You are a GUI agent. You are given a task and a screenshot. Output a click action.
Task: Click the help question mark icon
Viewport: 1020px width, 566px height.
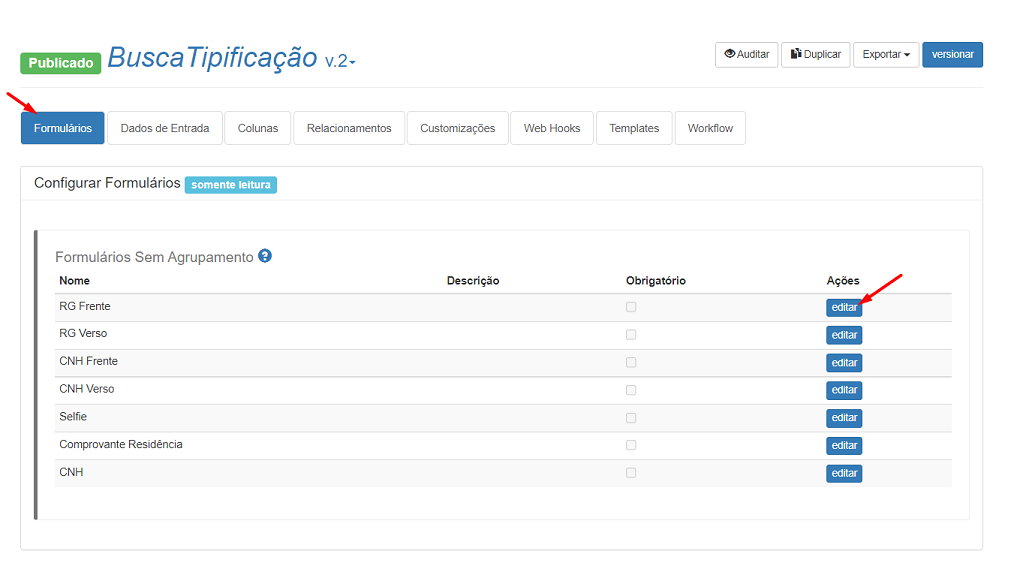(265, 256)
